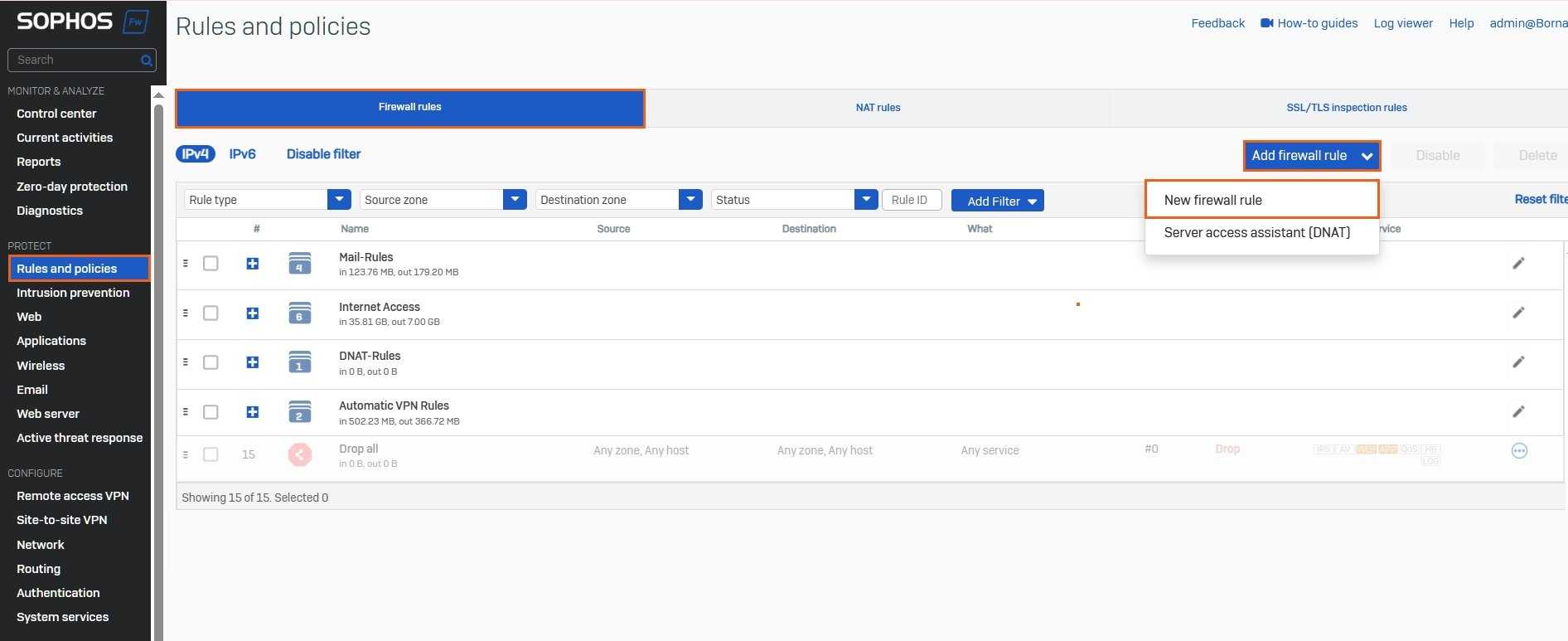Select the DNAT-Rules checkbox

[x=211, y=362]
